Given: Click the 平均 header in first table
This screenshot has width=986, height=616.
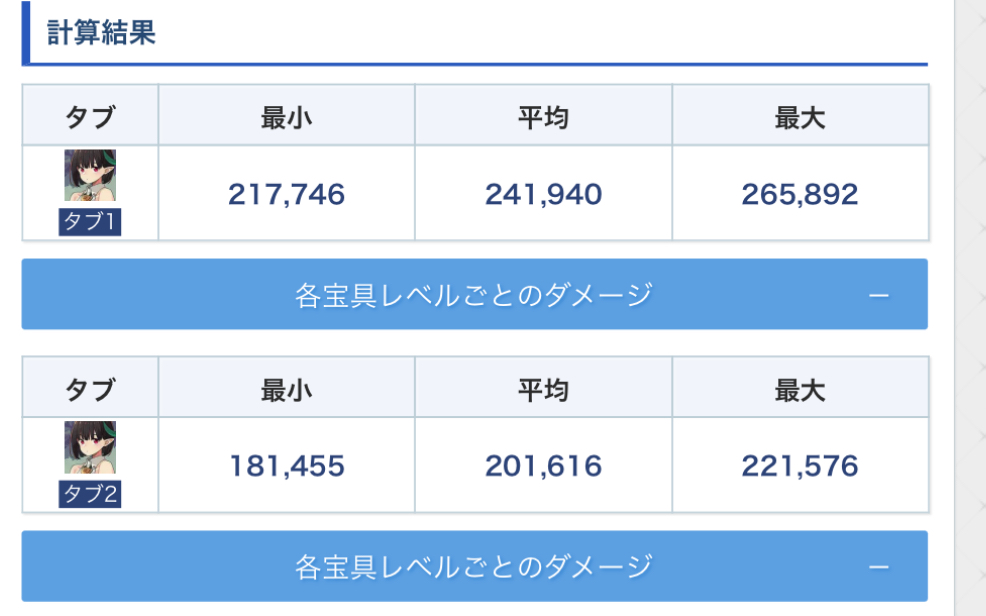Looking at the screenshot, I should pos(543,117).
